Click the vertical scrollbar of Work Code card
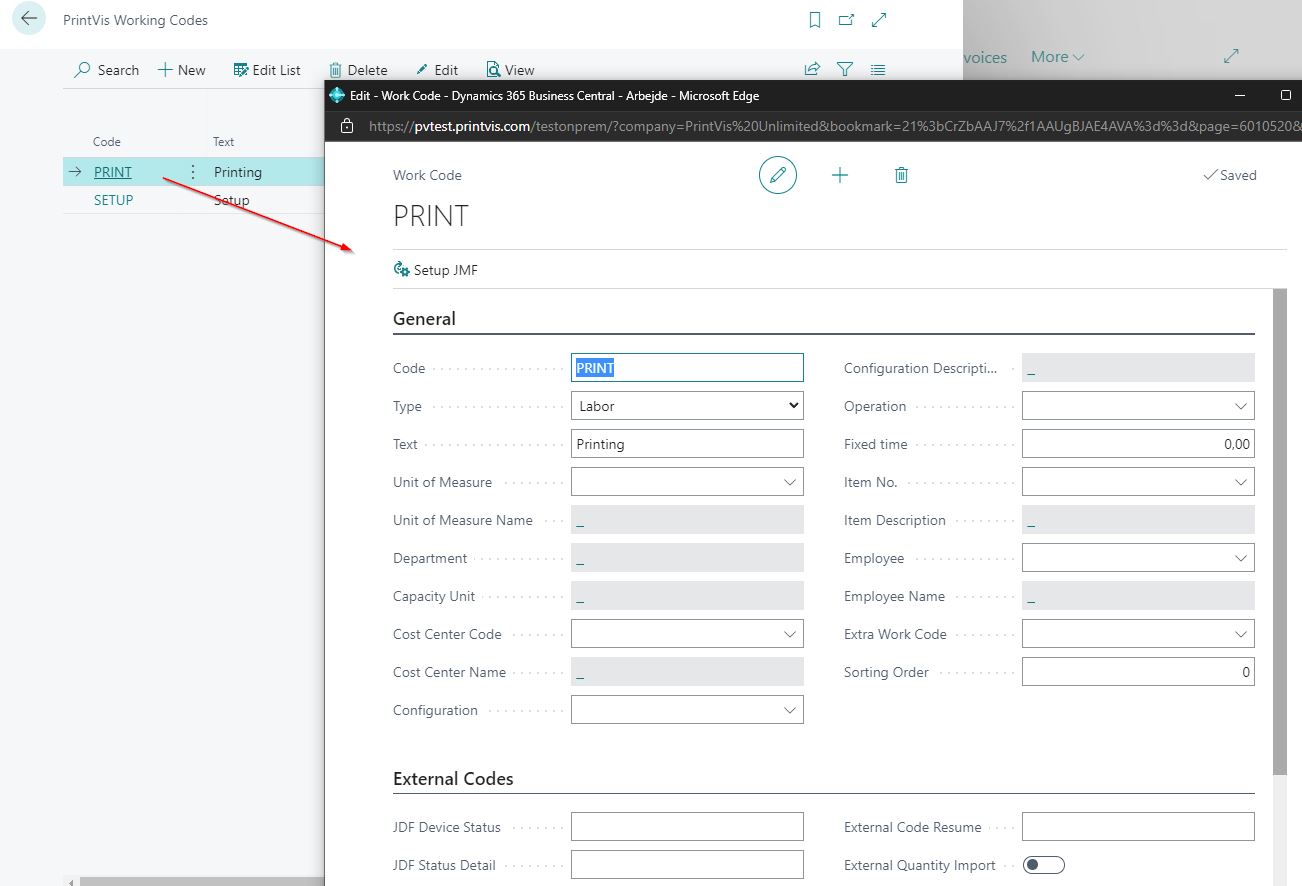 point(1280,532)
